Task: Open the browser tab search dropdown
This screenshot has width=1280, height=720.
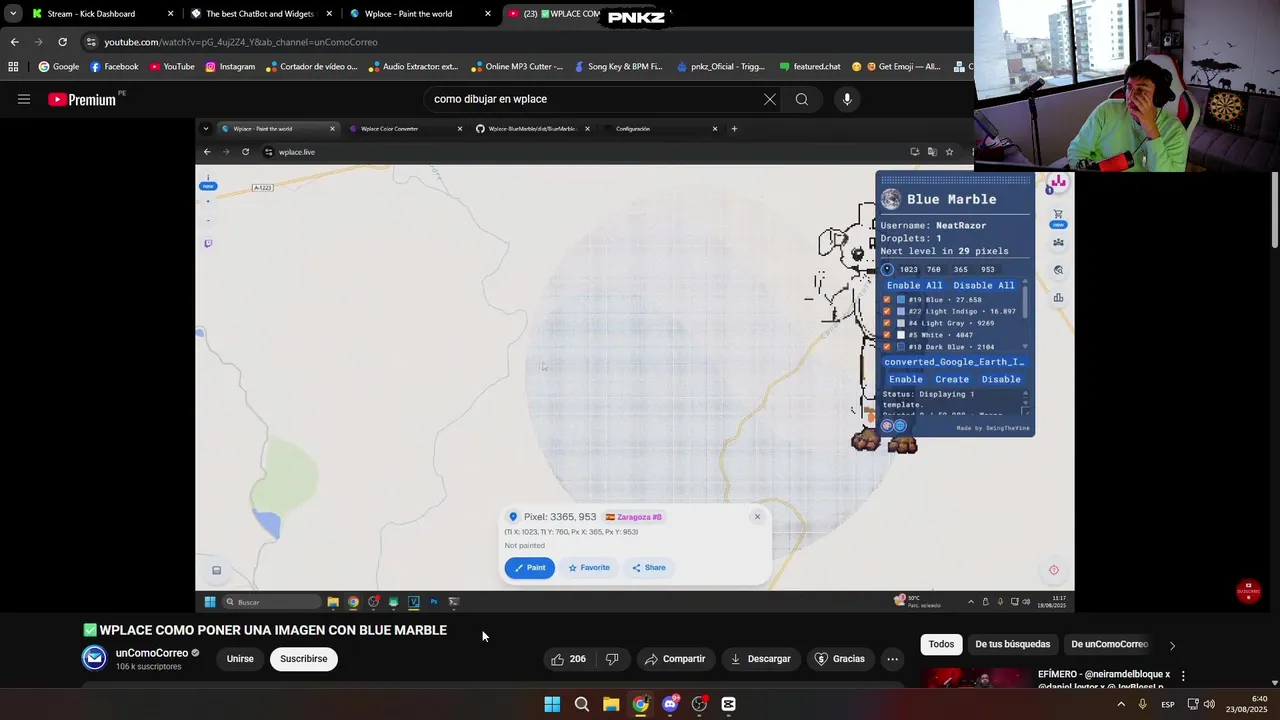Action: [13, 14]
